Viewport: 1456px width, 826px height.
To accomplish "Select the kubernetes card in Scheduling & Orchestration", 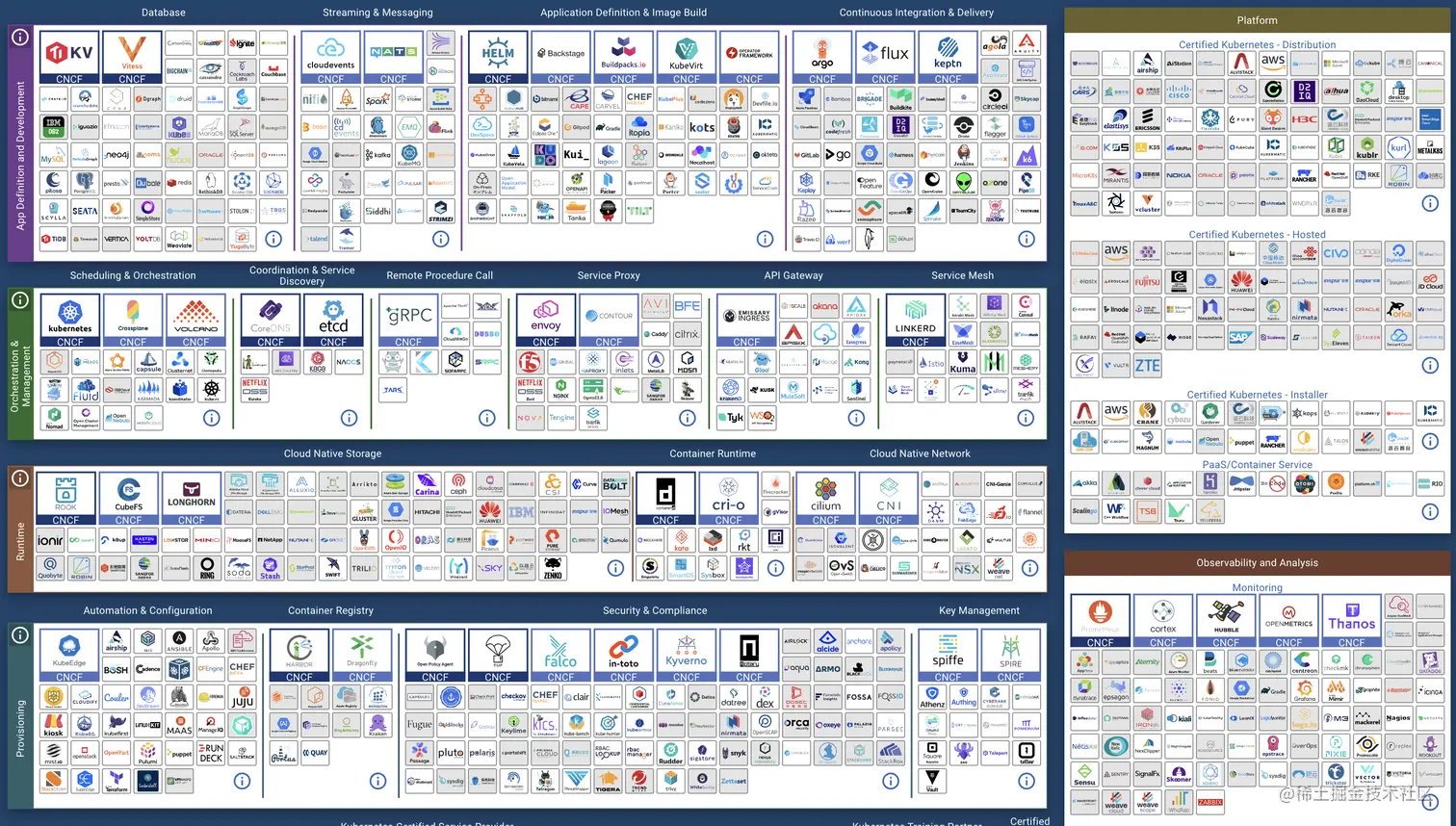I will (70, 321).
